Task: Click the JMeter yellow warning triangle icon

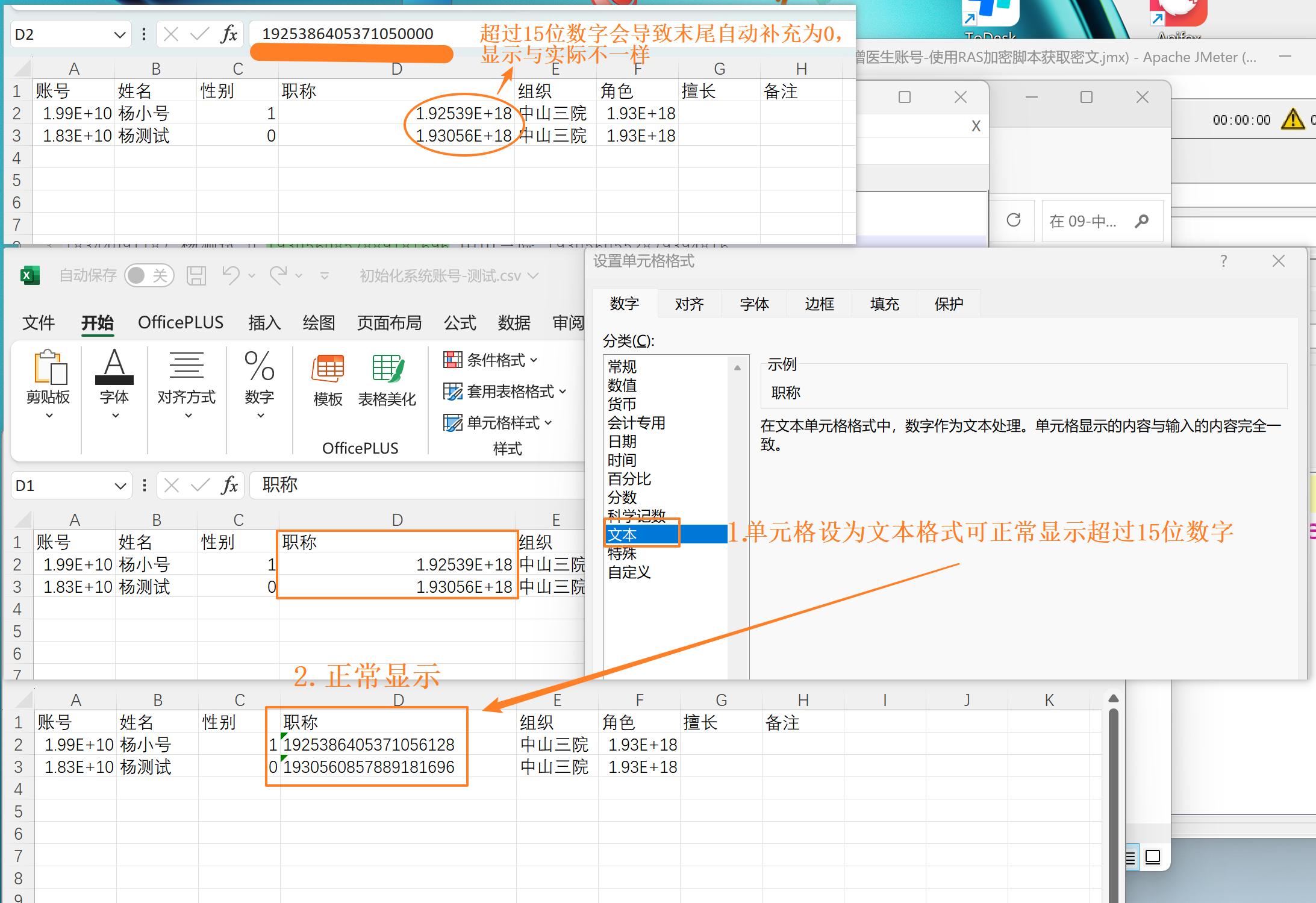Action: tap(1293, 119)
